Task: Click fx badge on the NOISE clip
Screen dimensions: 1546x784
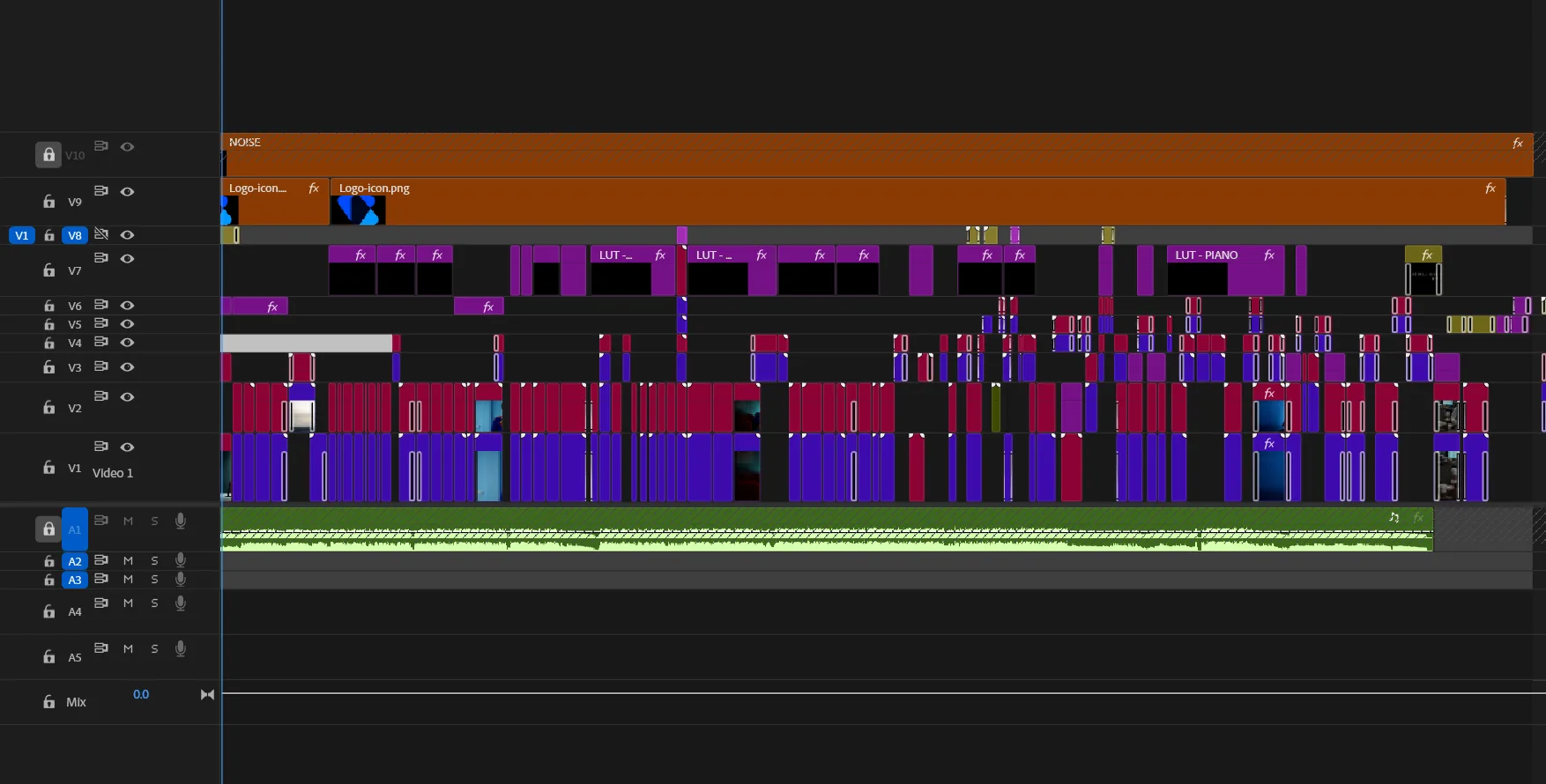Action: 1518,143
